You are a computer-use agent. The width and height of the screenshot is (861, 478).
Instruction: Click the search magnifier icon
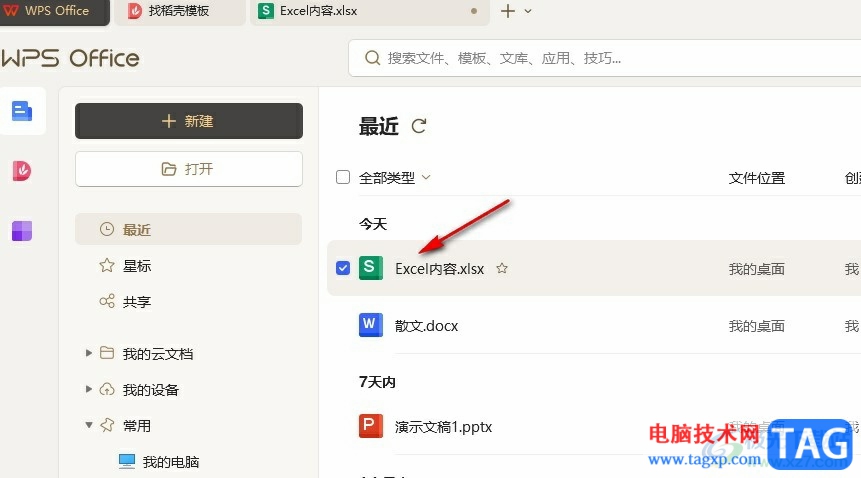[x=372, y=58]
